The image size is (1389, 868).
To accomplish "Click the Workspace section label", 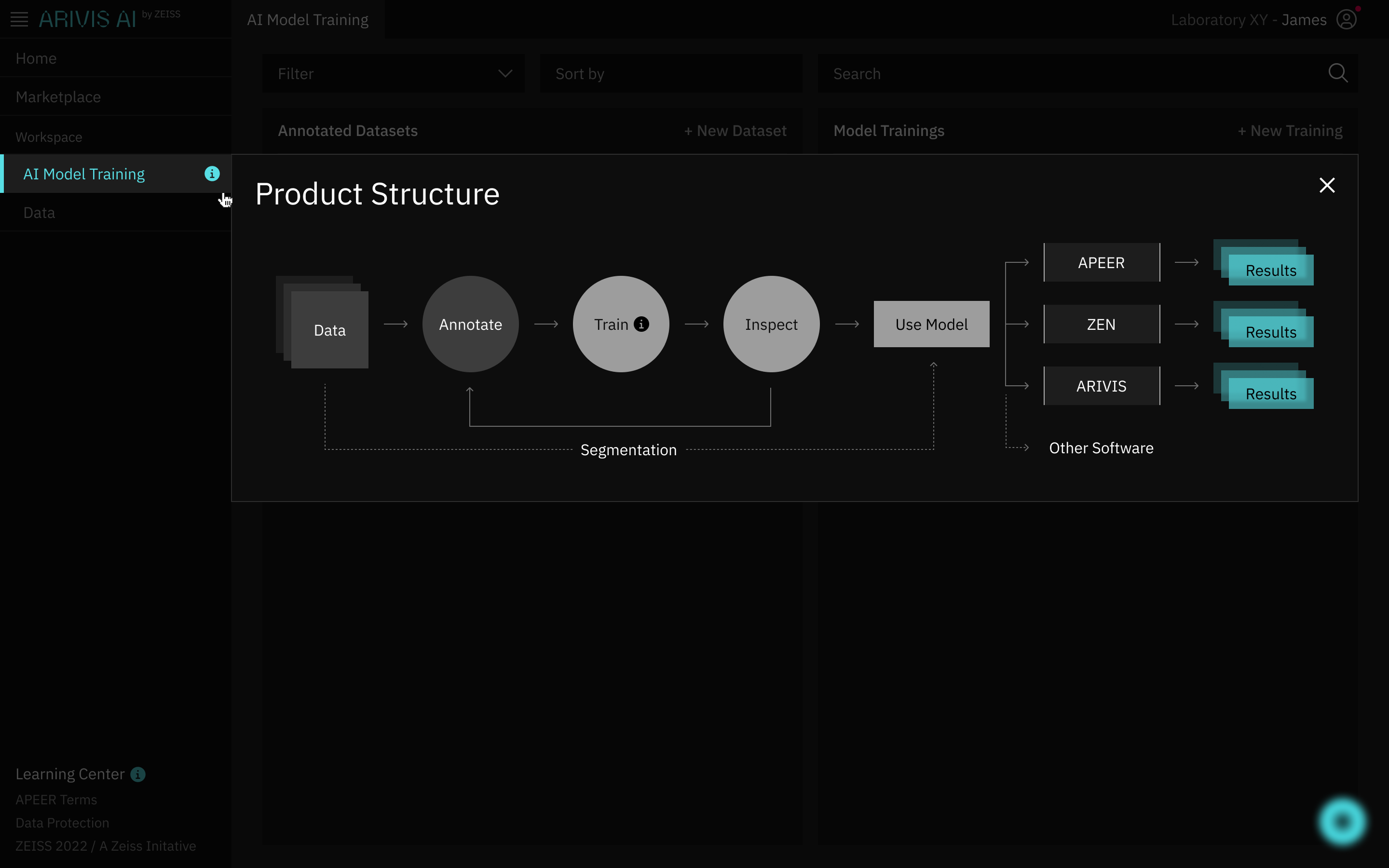I will (49, 137).
